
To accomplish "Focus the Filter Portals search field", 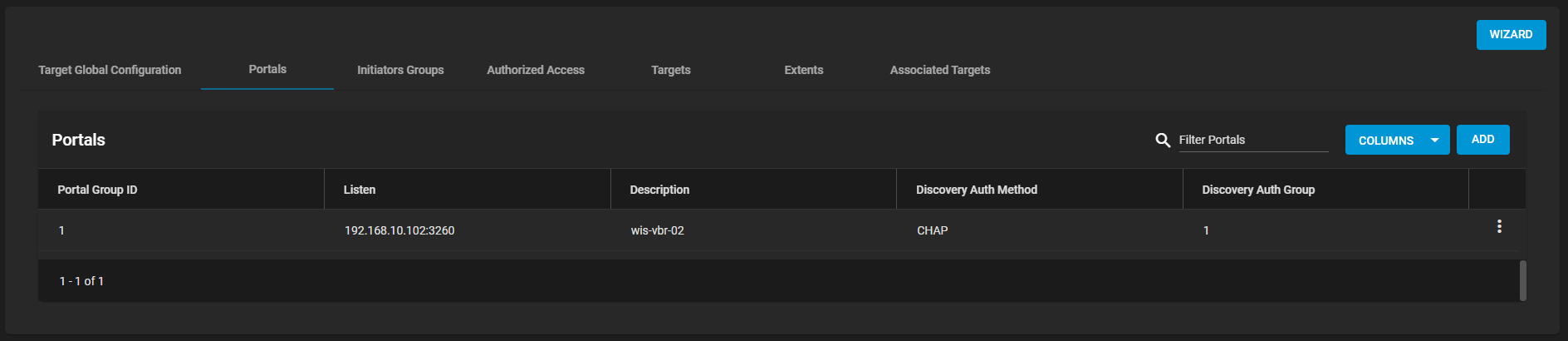I will tap(1253, 140).
